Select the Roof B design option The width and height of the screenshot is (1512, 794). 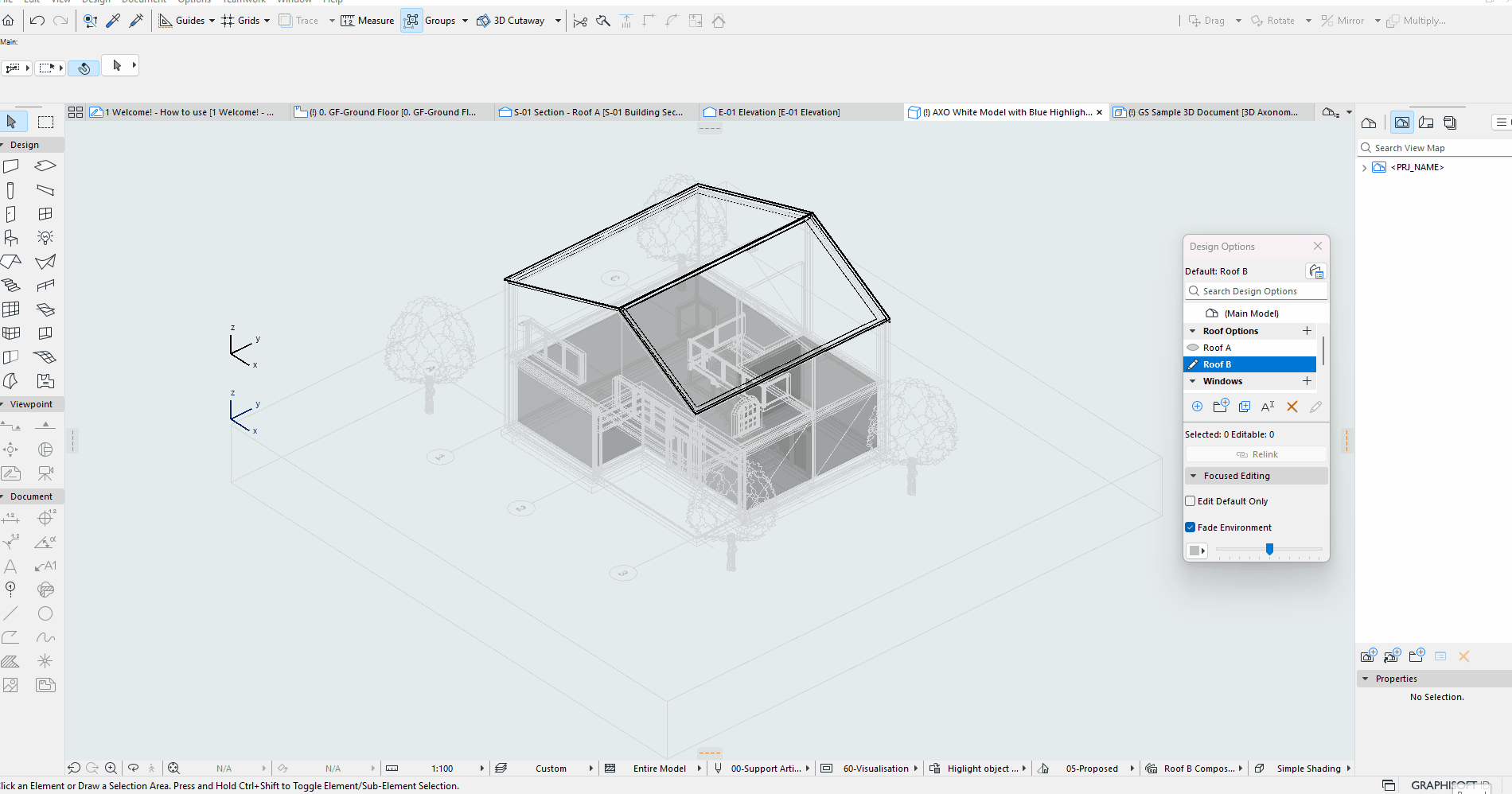[x=1250, y=364]
